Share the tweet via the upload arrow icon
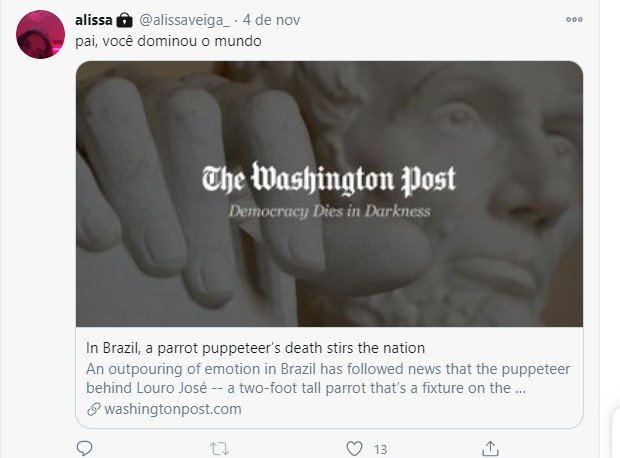 coord(490,449)
